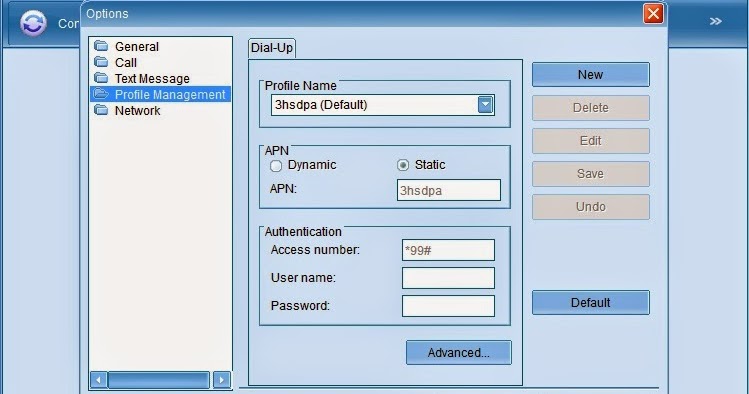
Task: Click the Network folder icon
Action: tap(101, 110)
